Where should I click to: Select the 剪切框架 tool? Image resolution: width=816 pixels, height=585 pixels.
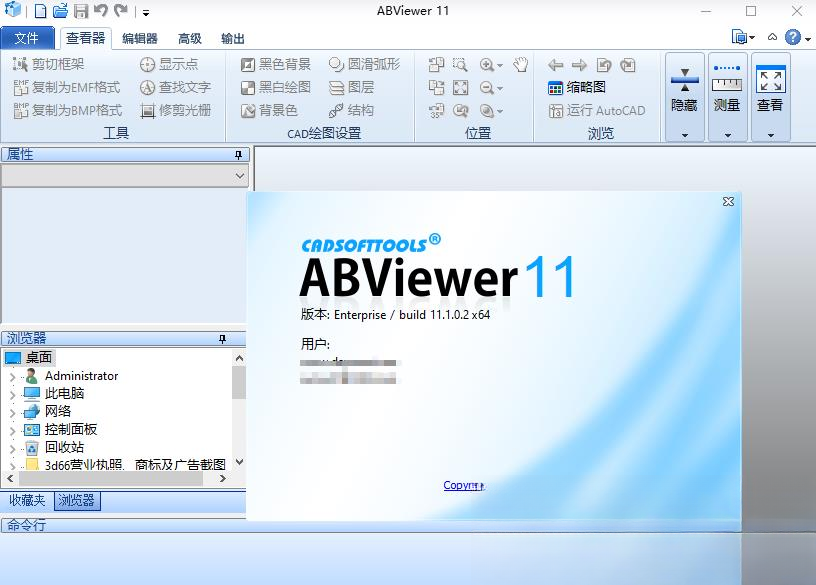click(x=48, y=64)
